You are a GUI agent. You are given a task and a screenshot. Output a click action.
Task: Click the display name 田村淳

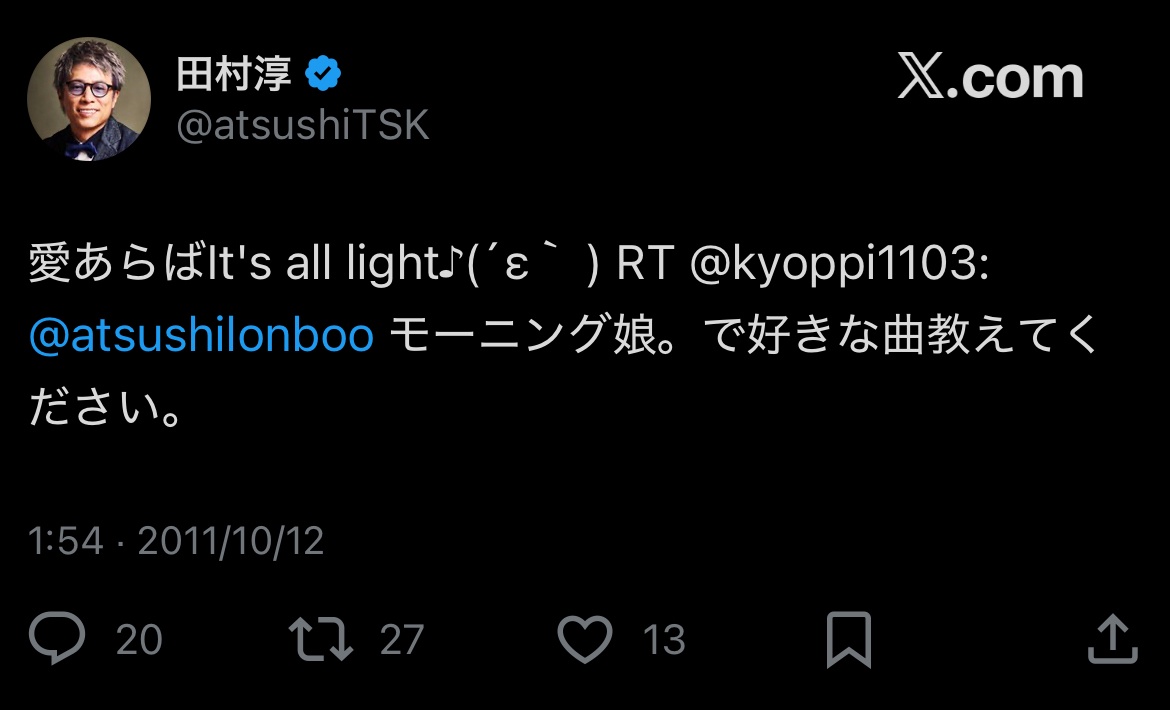(x=234, y=75)
